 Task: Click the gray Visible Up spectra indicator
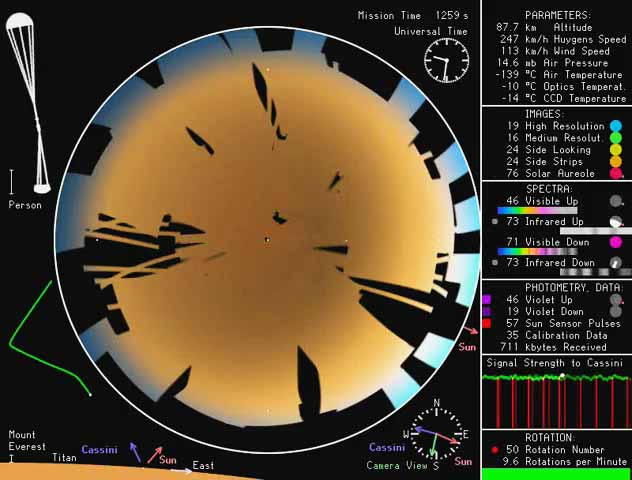point(615,201)
